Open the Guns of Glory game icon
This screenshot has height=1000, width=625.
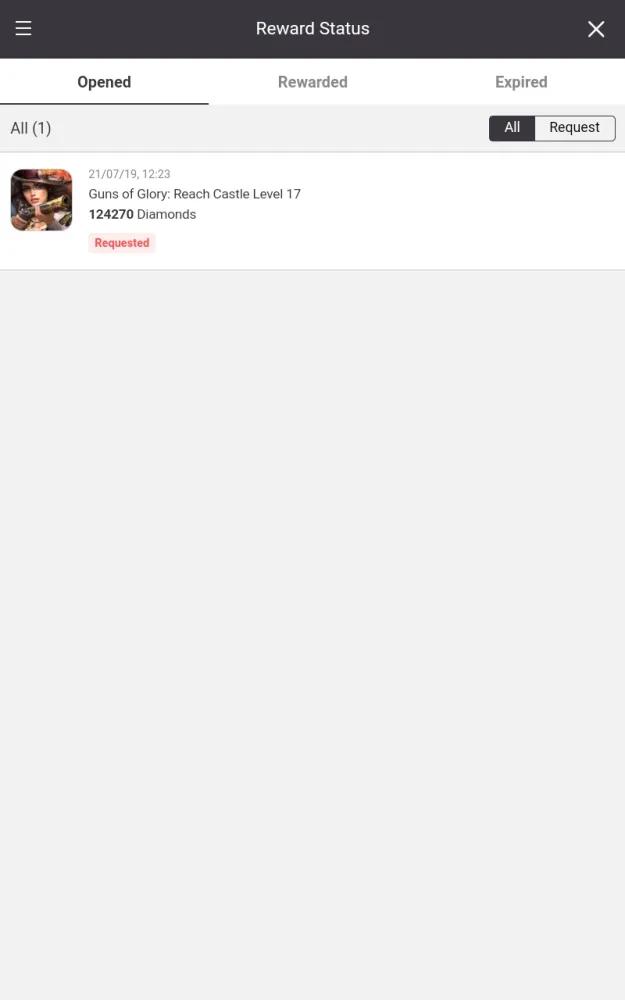pos(41,200)
